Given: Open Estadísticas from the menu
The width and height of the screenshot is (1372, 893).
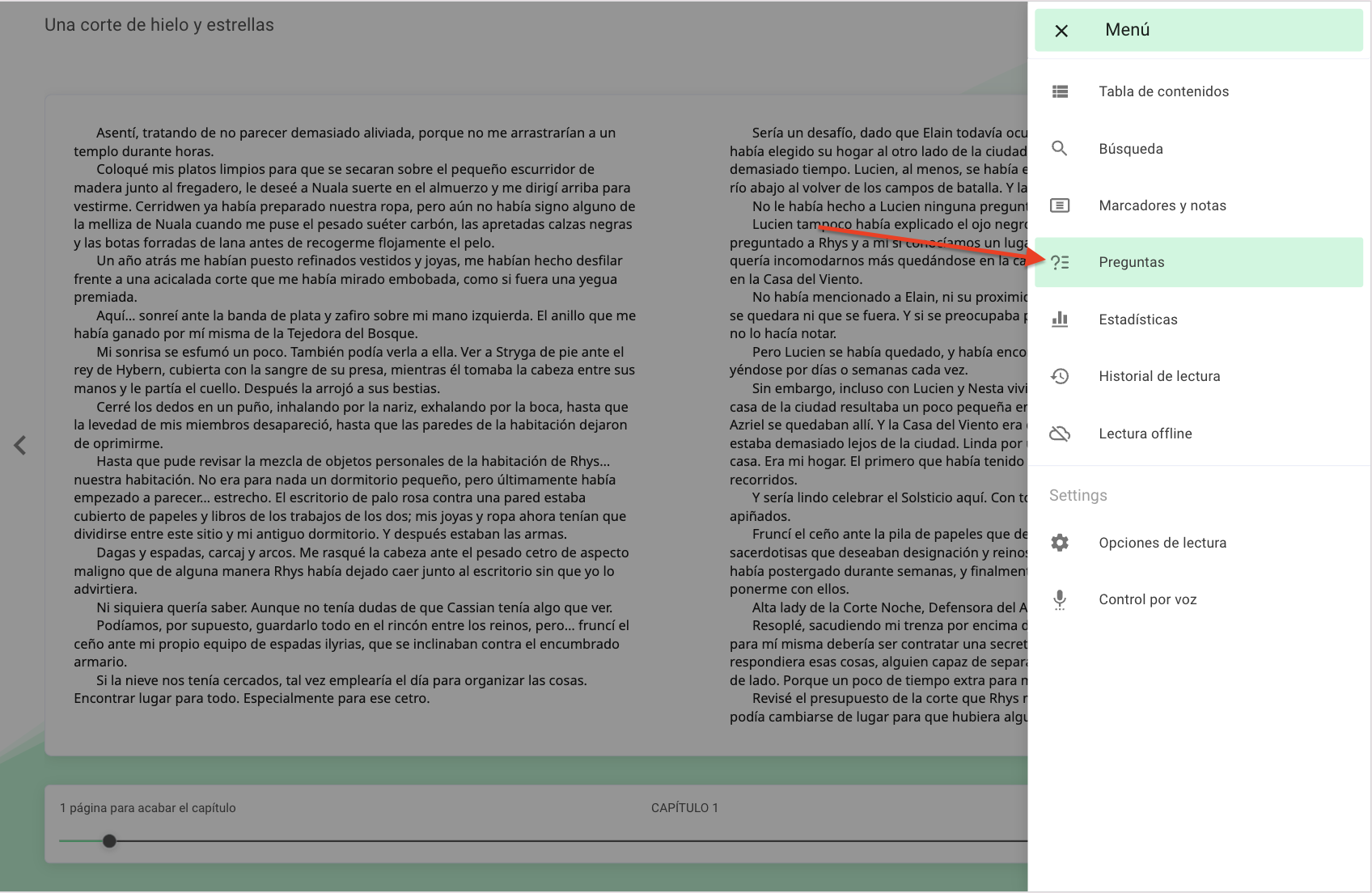Looking at the screenshot, I should pyautogui.click(x=1199, y=320).
